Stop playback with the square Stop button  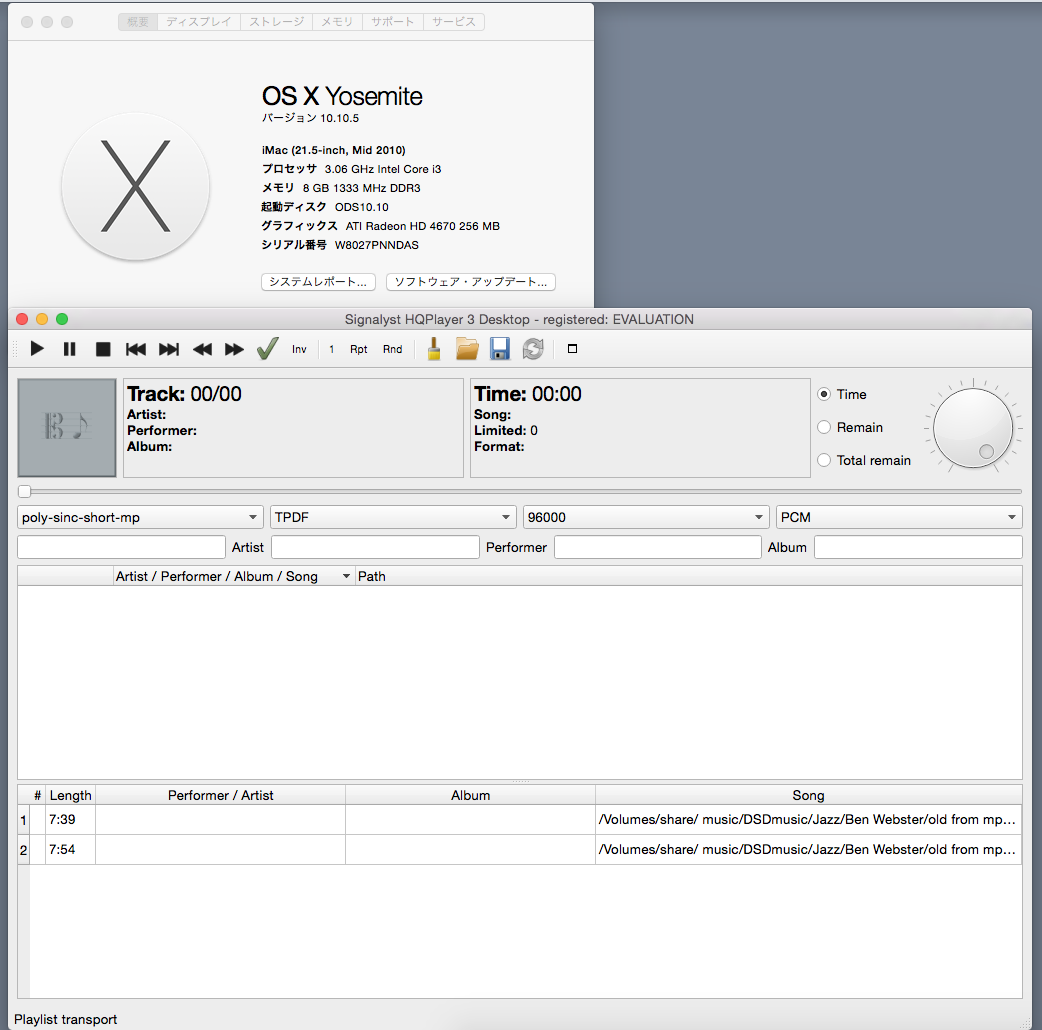[103, 349]
